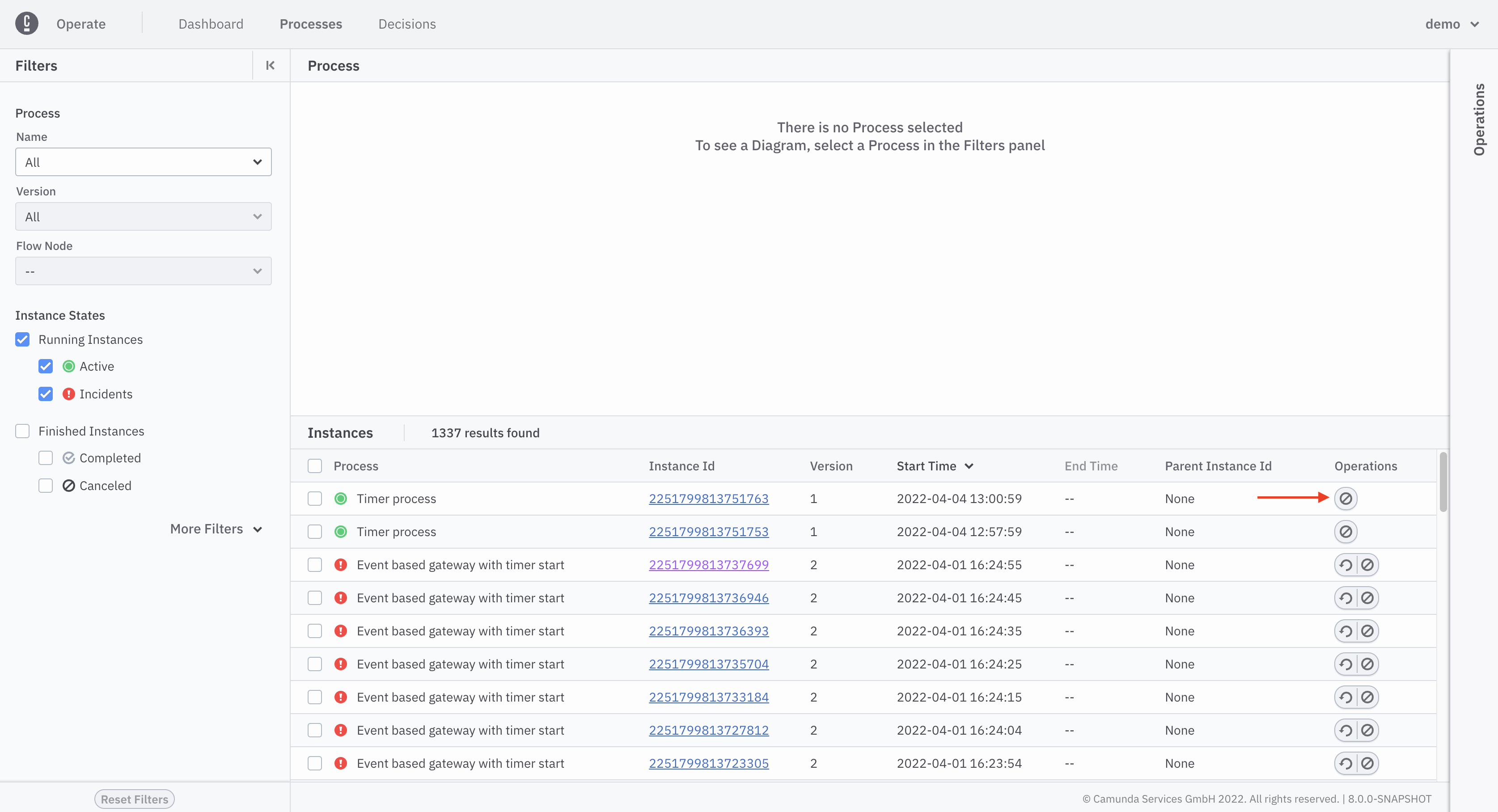1498x812 pixels.
Task: Uncheck the Incidents filter
Action: (x=45, y=394)
